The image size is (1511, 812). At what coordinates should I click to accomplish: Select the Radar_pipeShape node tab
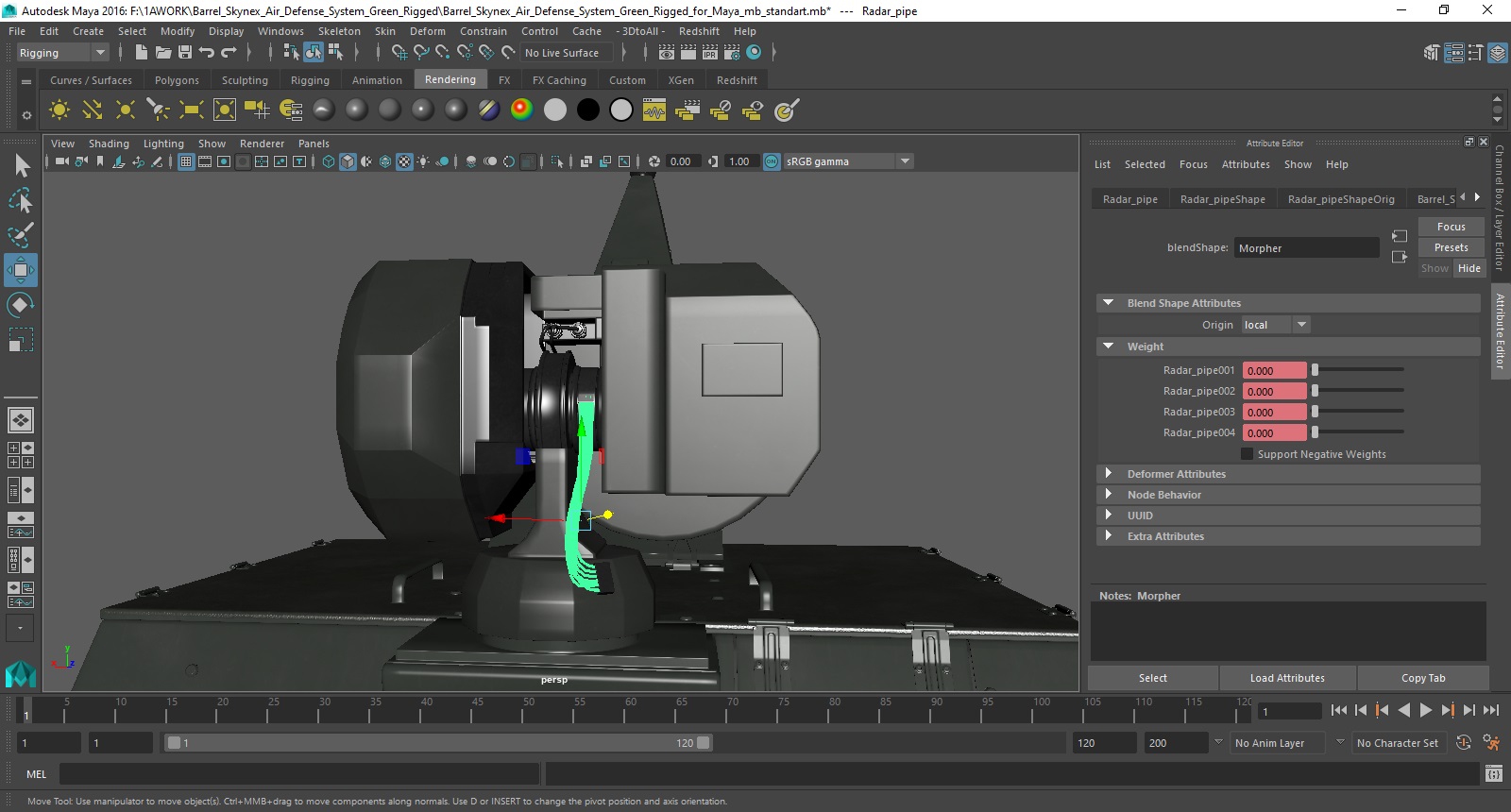coord(1222,199)
